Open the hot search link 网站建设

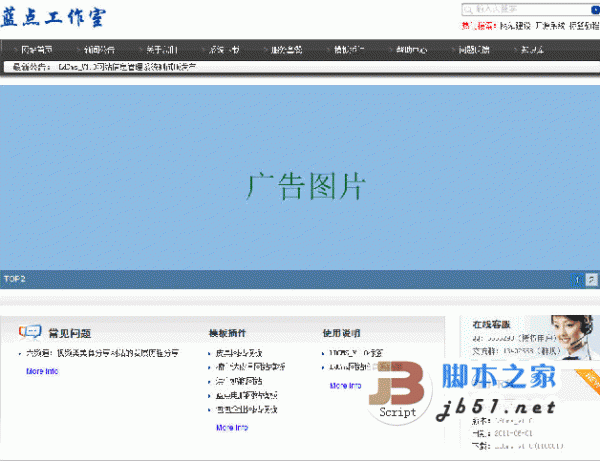(x=515, y=26)
